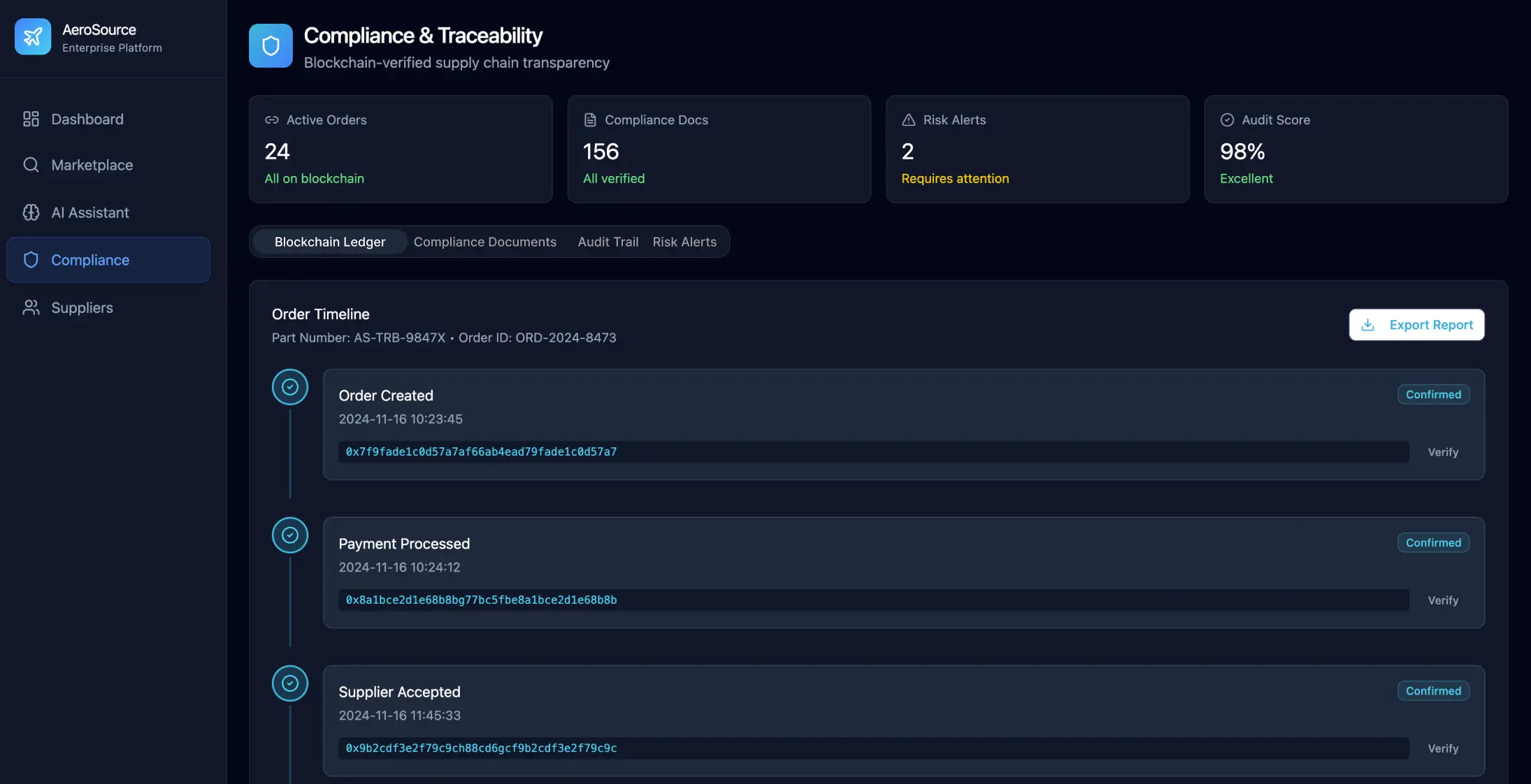Viewport: 1531px width, 784px height.
Task: Switch to the Compliance Documents tab
Action: (484, 242)
